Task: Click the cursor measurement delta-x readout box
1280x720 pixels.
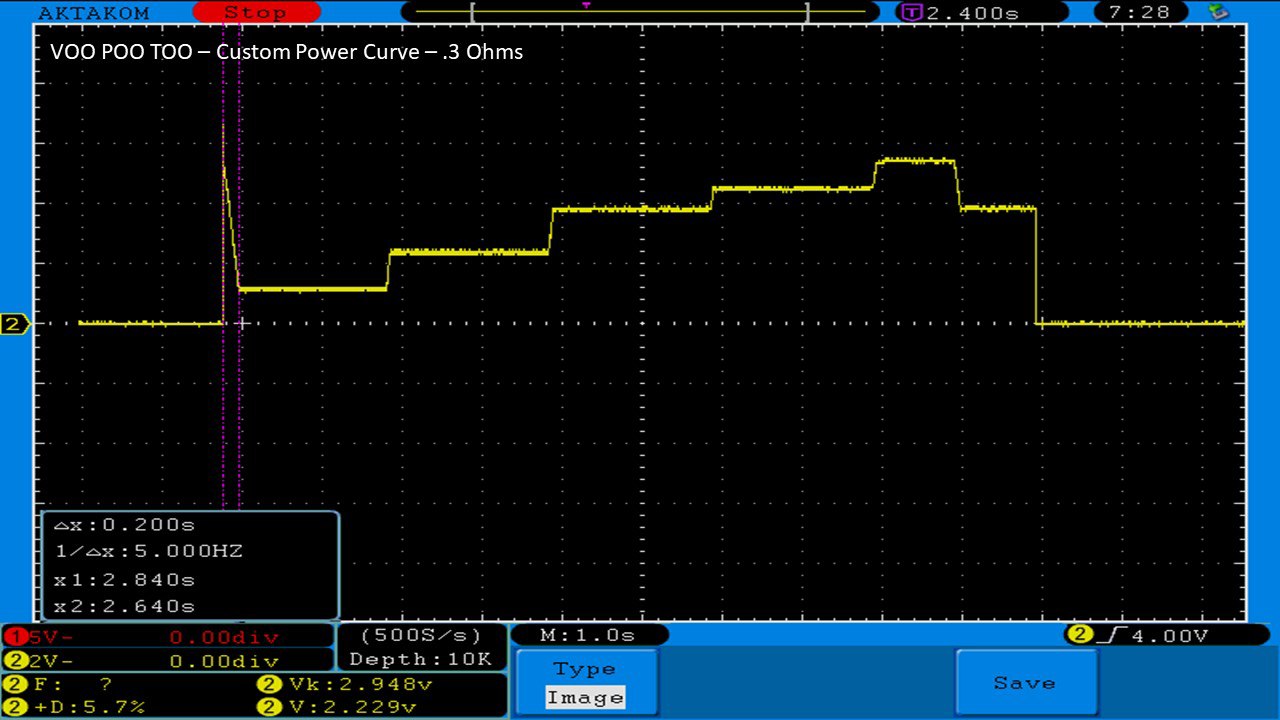Action: pyautogui.click(x=190, y=565)
